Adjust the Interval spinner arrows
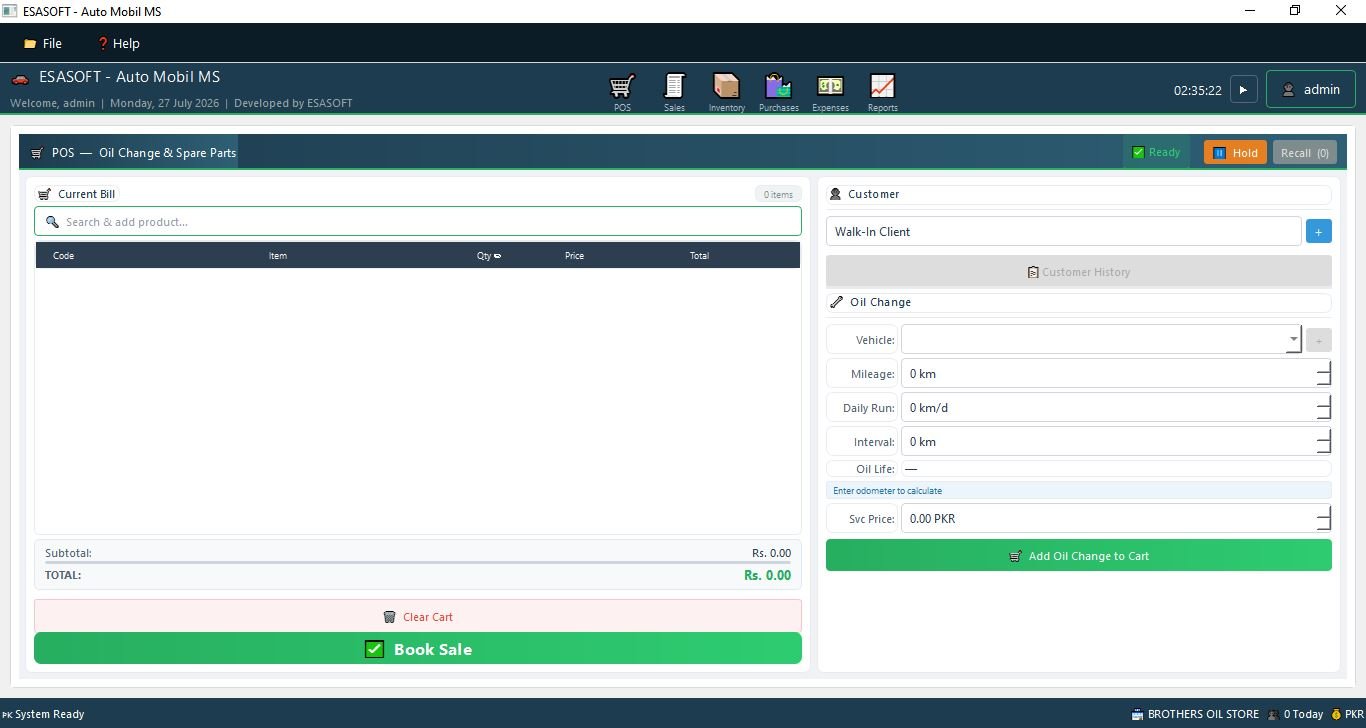The width and height of the screenshot is (1366, 728). (1323, 441)
